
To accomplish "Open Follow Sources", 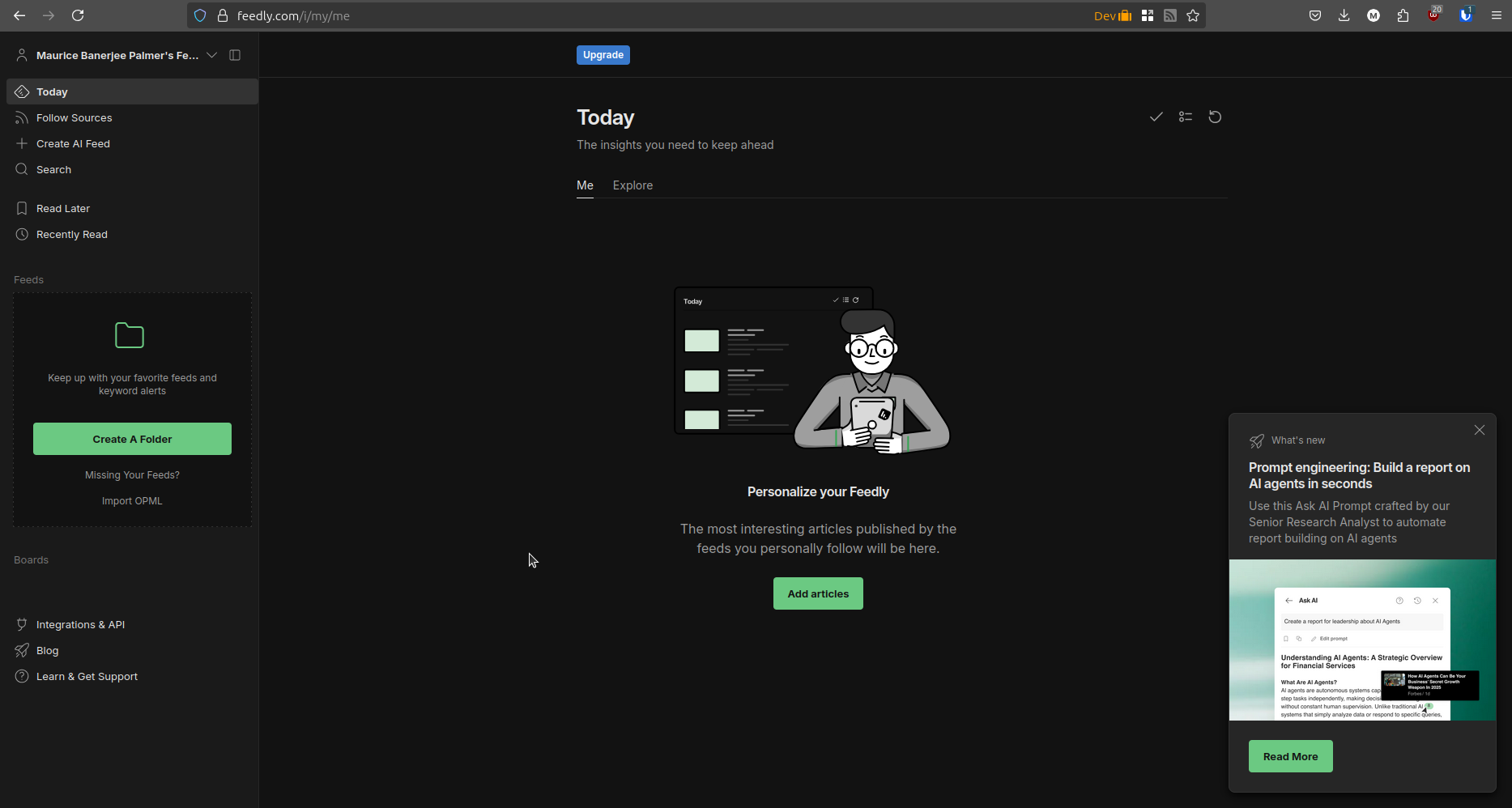I will tap(74, 117).
